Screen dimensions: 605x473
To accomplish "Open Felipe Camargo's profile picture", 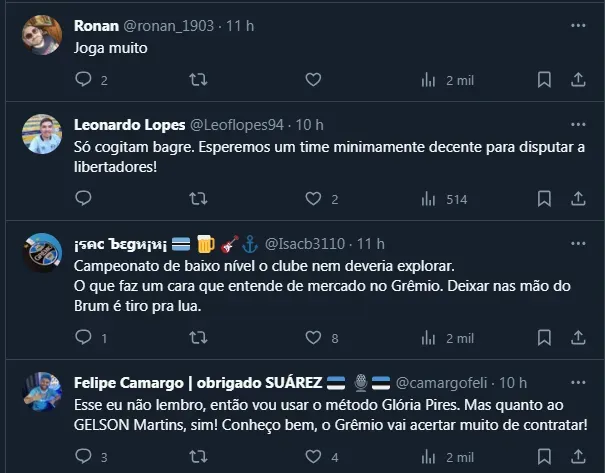I will (x=43, y=392).
